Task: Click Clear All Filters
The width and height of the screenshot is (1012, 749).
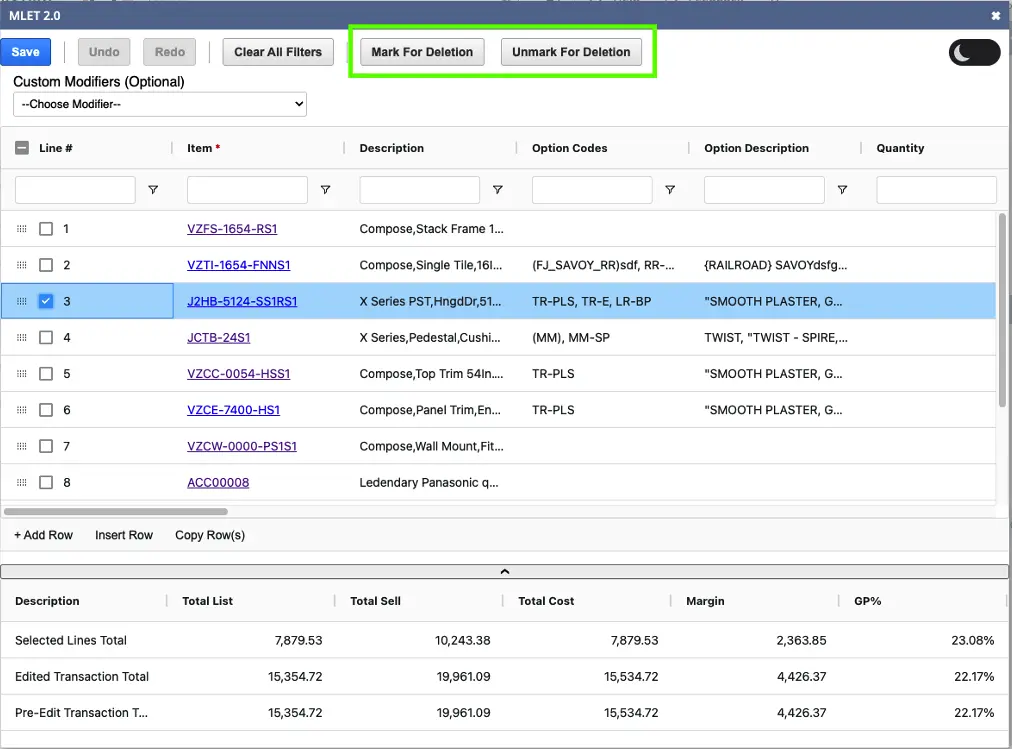Action: [278, 52]
